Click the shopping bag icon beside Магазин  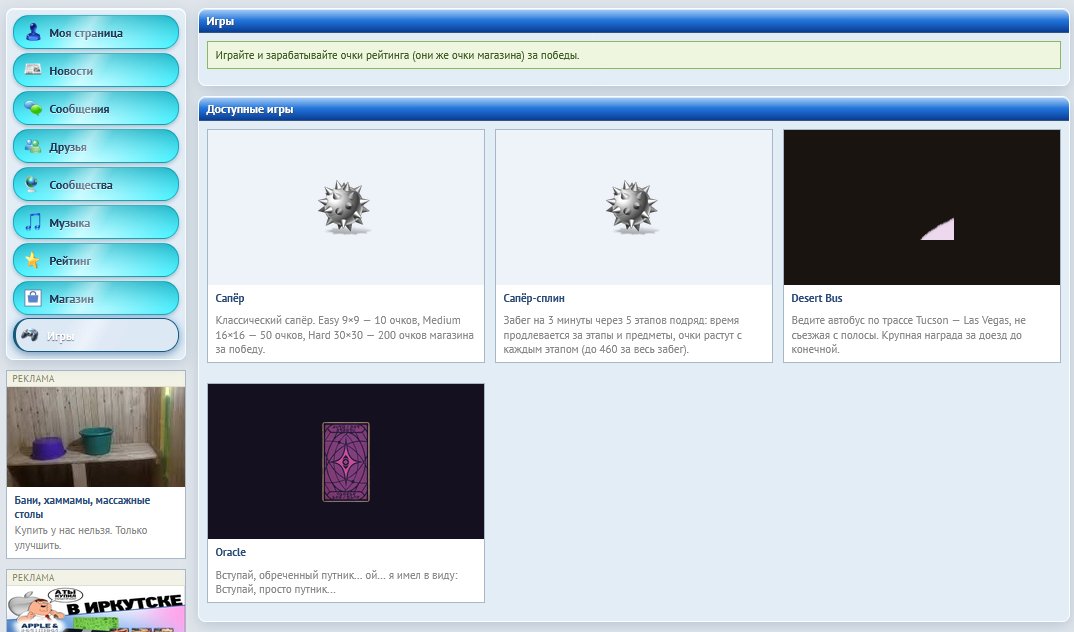click(x=32, y=298)
